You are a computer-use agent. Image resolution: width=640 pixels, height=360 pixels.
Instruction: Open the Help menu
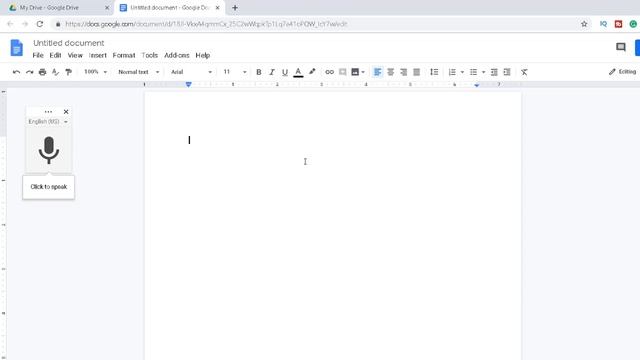202,55
